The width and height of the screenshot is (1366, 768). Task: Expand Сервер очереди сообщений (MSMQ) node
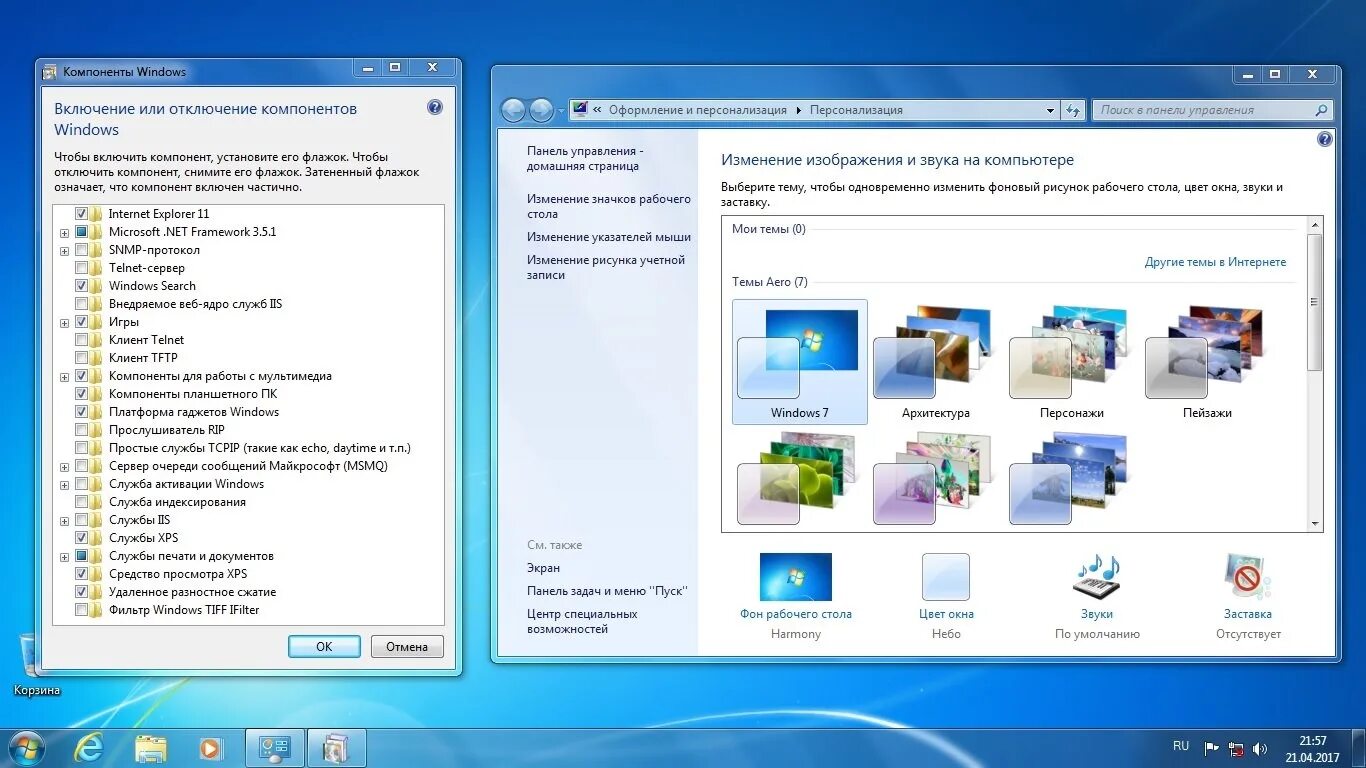[64, 466]
